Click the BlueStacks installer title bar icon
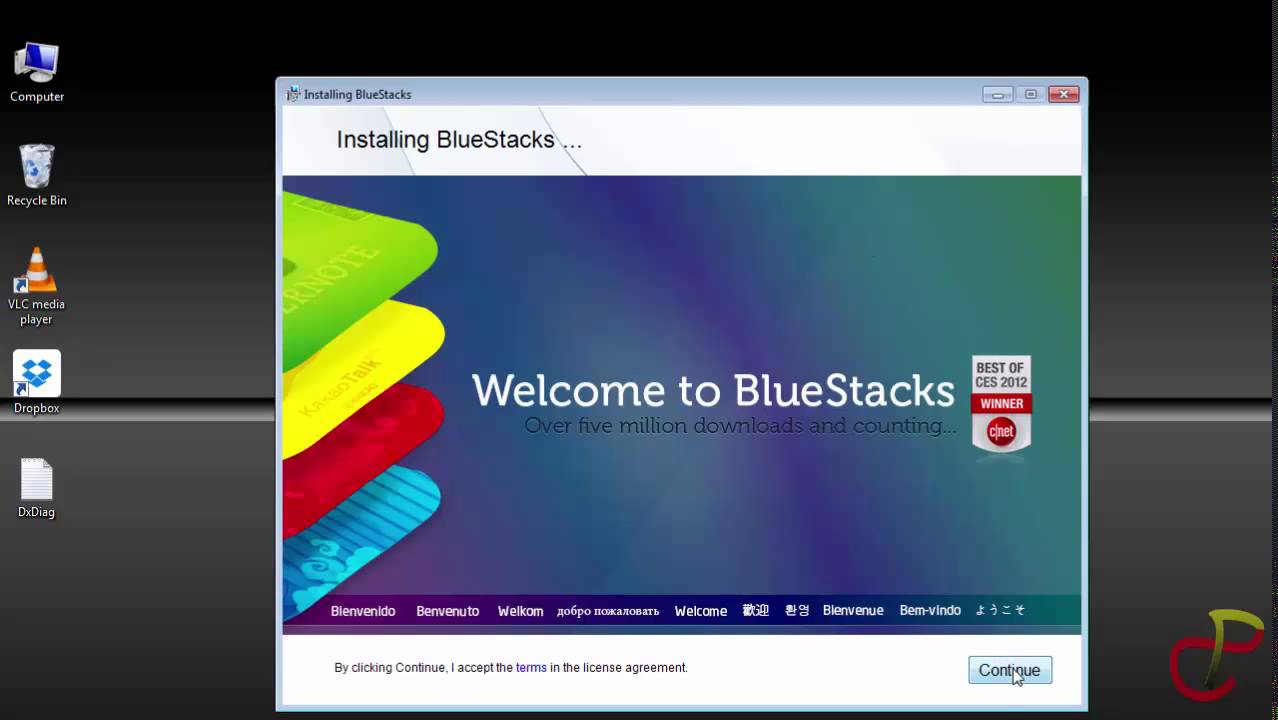The width and height of the screenshot is (1278, 720). (x=293, y=94)
